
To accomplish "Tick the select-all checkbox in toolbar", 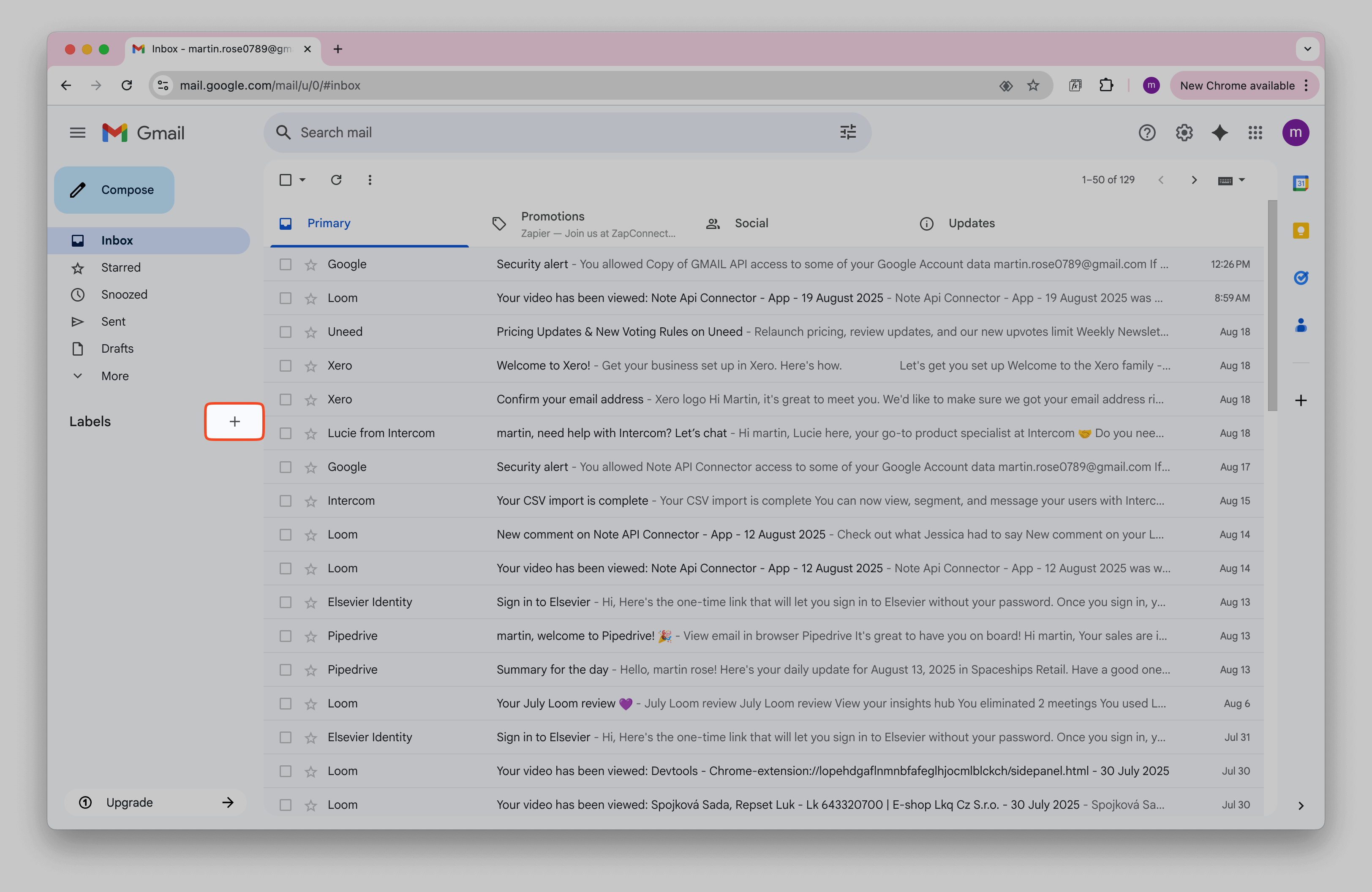I will 286,180.
